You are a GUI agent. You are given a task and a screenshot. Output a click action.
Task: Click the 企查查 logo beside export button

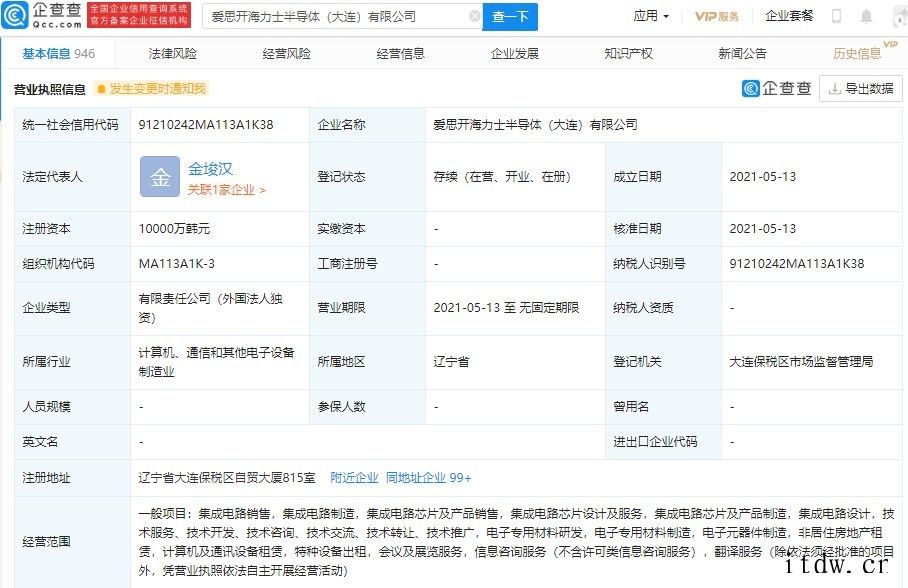coord(777,89)
